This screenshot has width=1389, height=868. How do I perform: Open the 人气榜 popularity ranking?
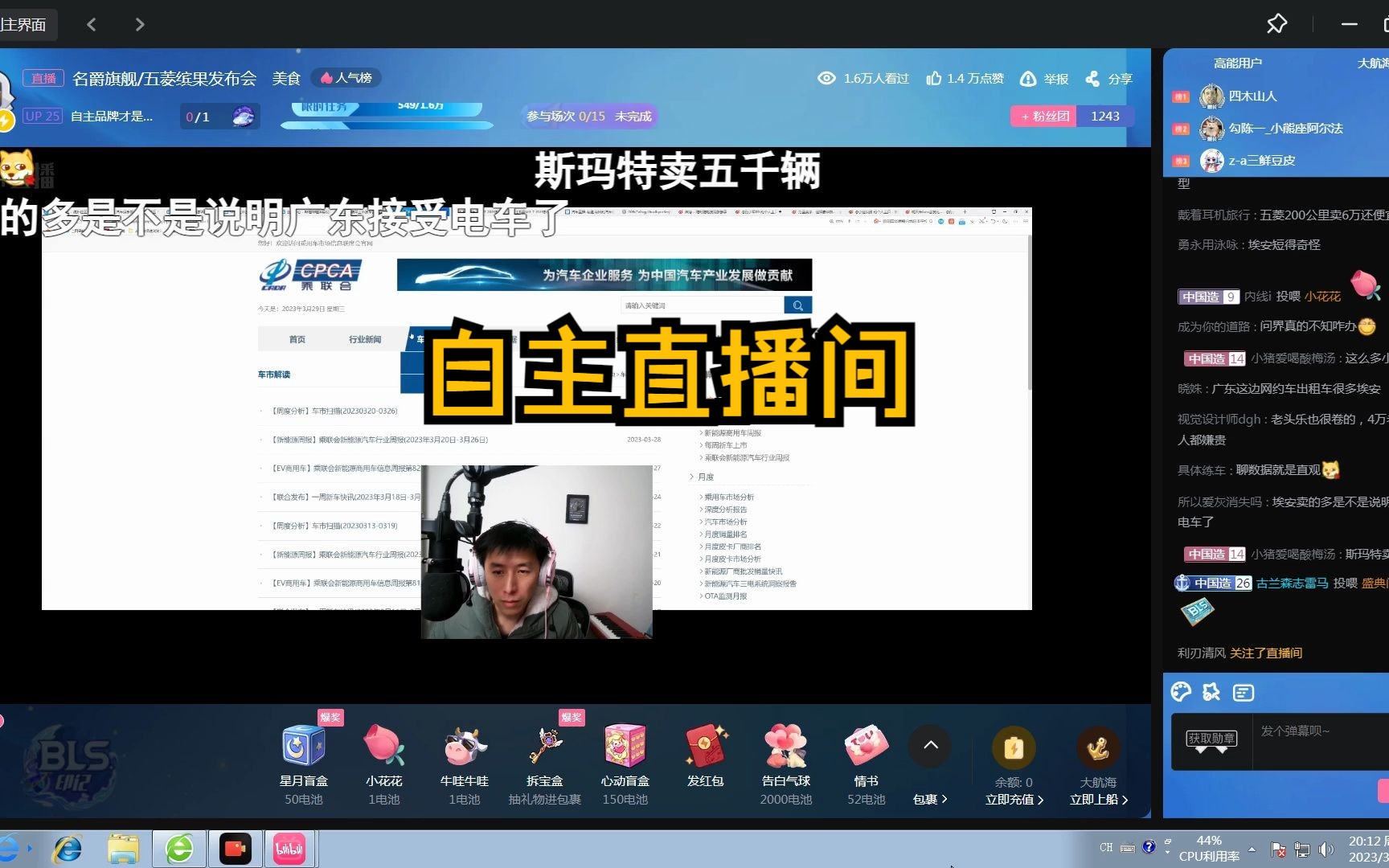pos(346,78)
